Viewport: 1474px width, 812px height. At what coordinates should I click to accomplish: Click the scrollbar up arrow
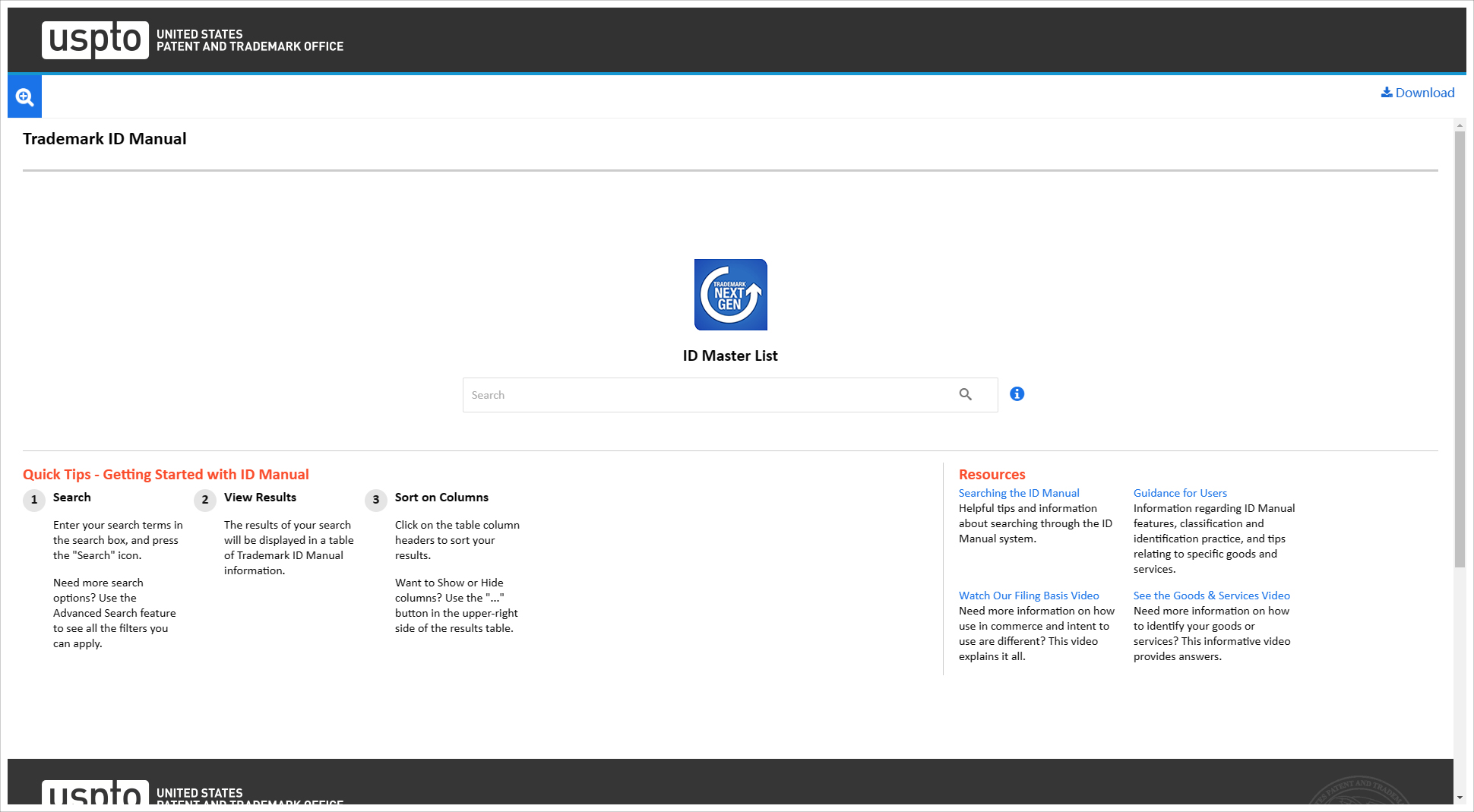[x=1460, y=125]
